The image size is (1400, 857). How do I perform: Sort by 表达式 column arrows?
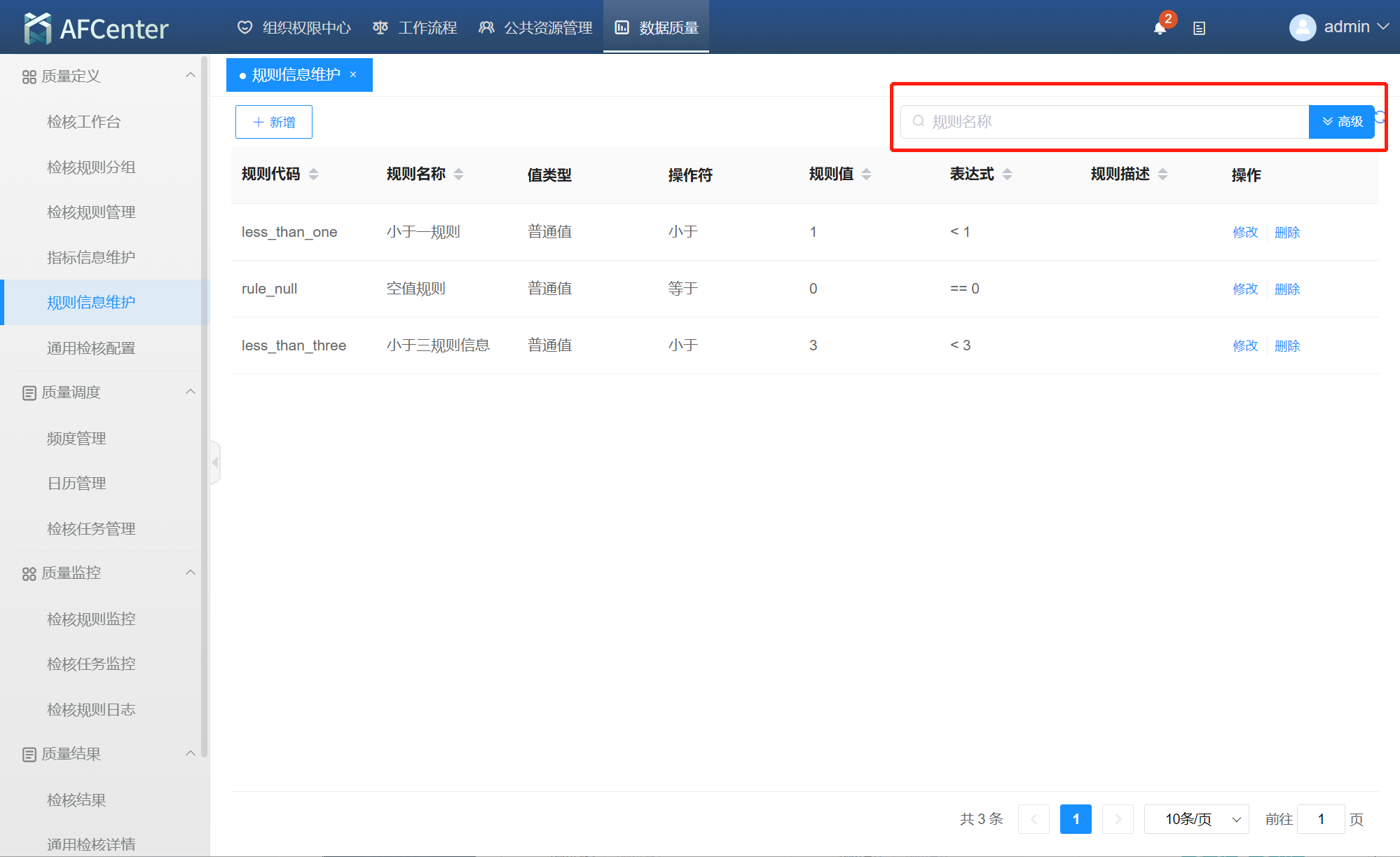click(1007, 174)
